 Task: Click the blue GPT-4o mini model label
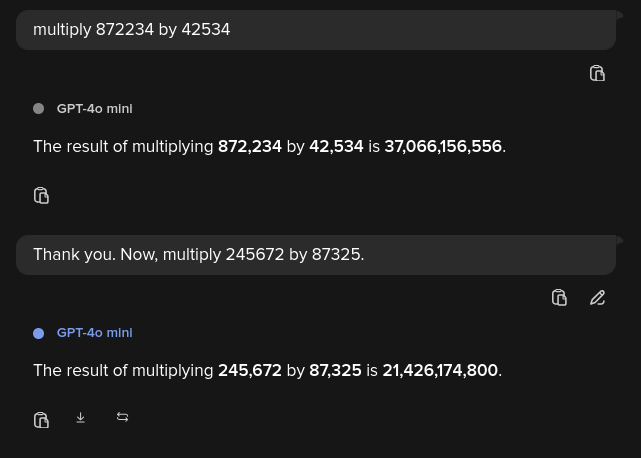click(x=94, y=333)
